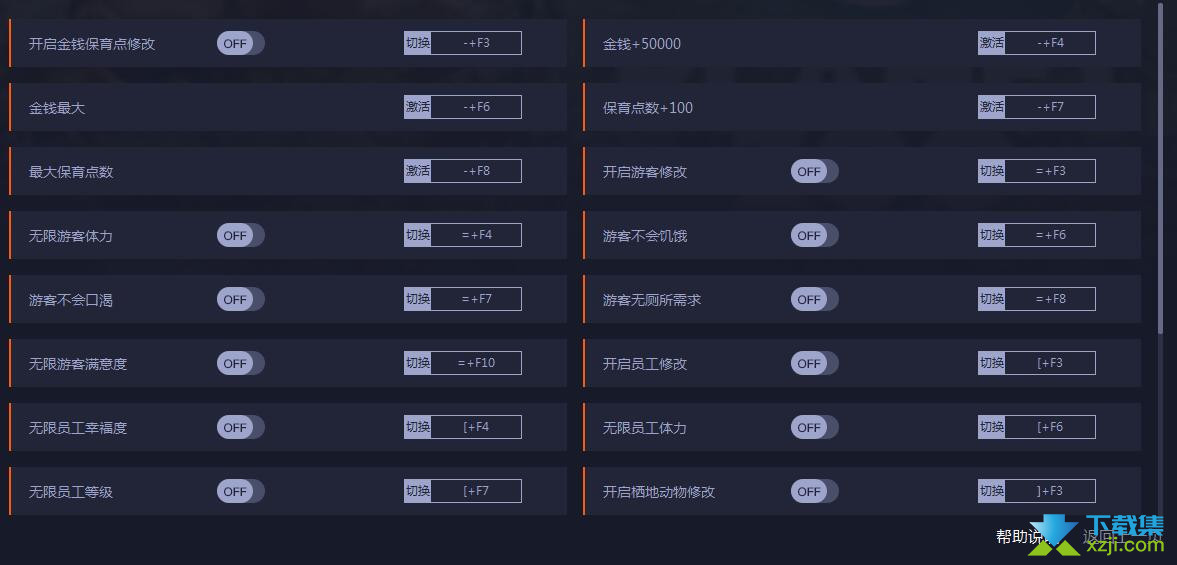
Task: Click 激活 button for 最大保育点数
Action: [x=417, y=171]
